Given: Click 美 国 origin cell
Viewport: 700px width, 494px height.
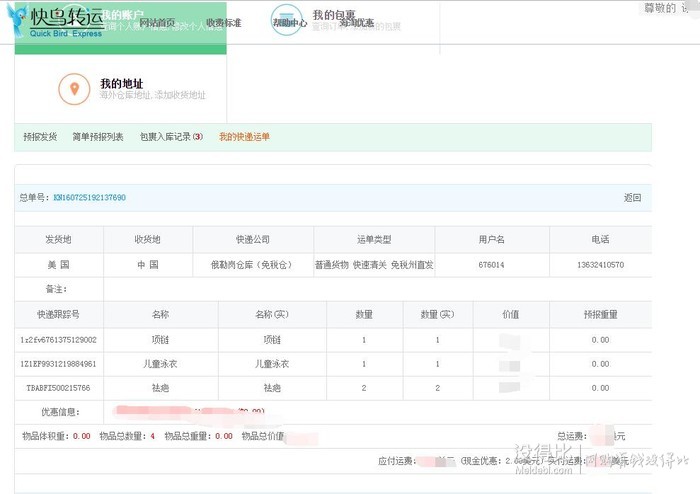Looking at the screenshot, I should tap(58, 265).
